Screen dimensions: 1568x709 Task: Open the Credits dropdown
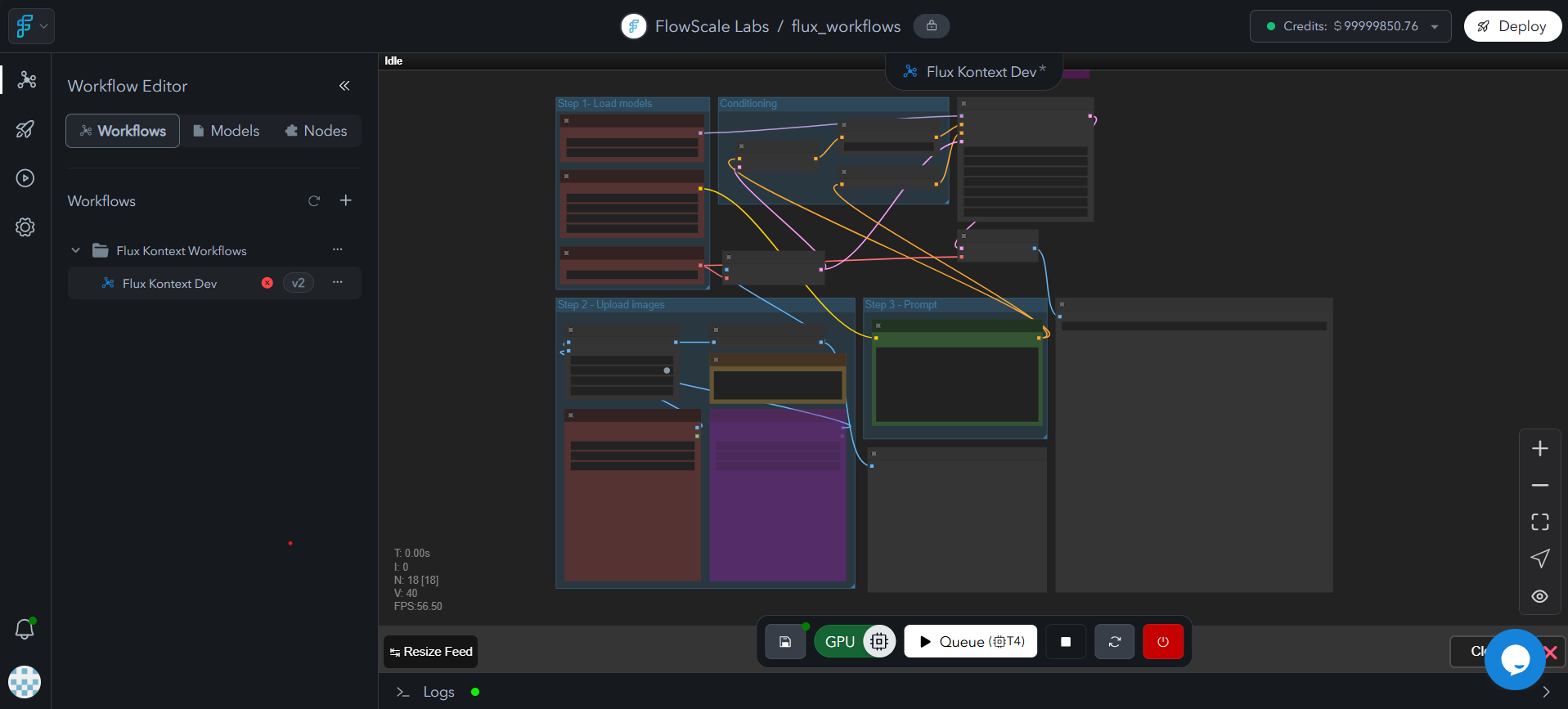(1350, 26)
